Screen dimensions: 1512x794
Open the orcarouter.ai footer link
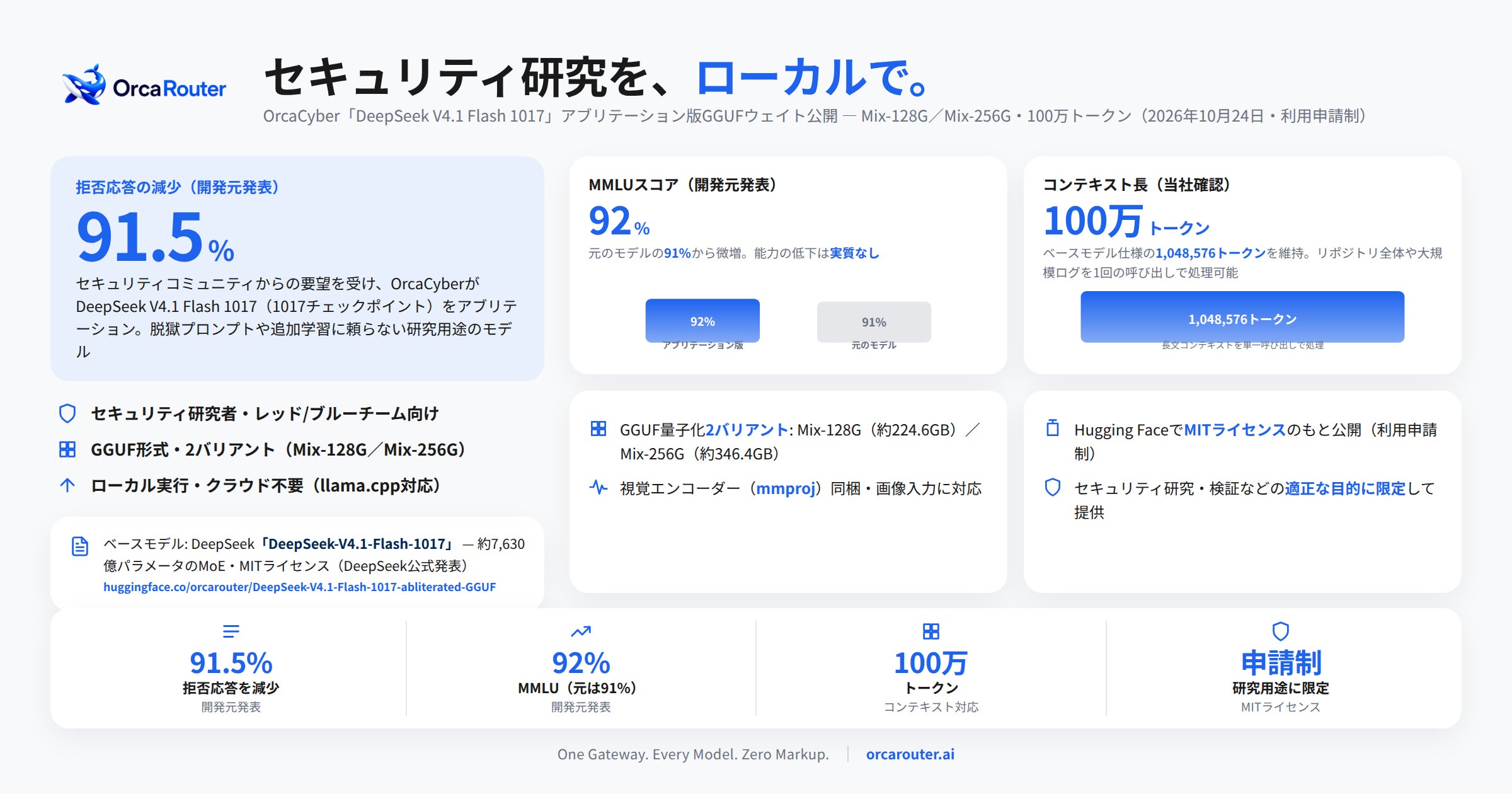tap(910, 754)
